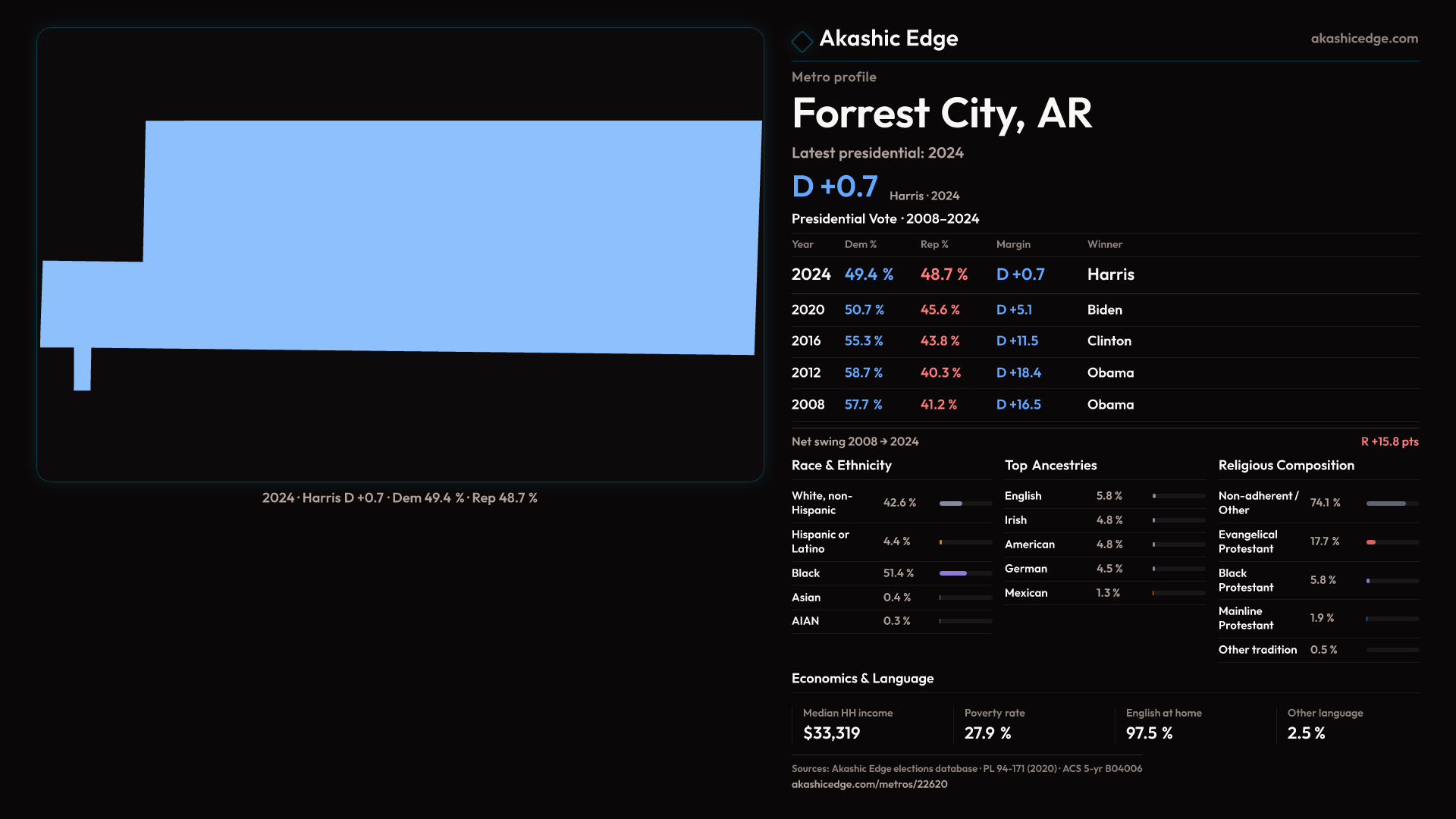
Task: Click the 2008 Obama results row
Action: (1104, 405)
